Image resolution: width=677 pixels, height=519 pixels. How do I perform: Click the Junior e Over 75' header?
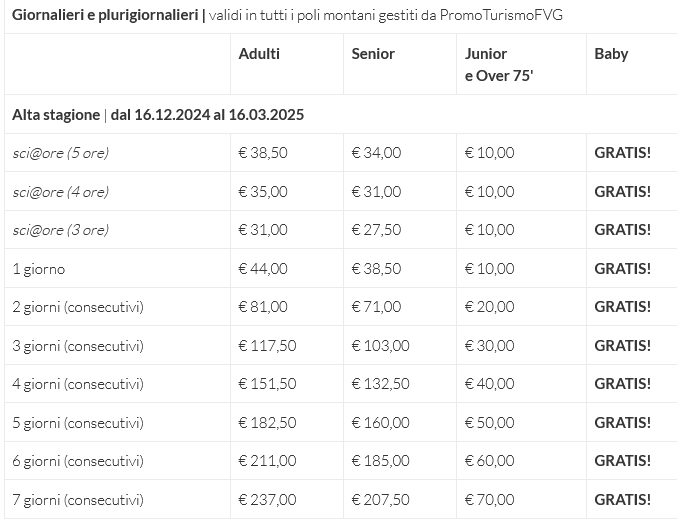tap(499, 65)
